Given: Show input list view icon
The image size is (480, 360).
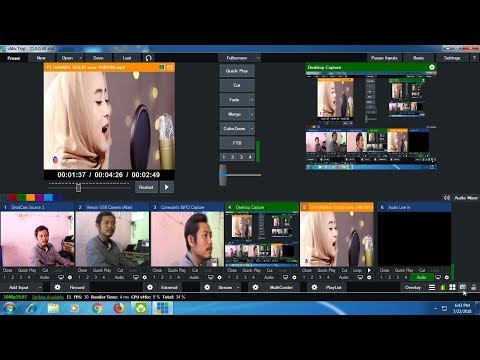Looking at the screenshot, I should (x=432, y=287).
